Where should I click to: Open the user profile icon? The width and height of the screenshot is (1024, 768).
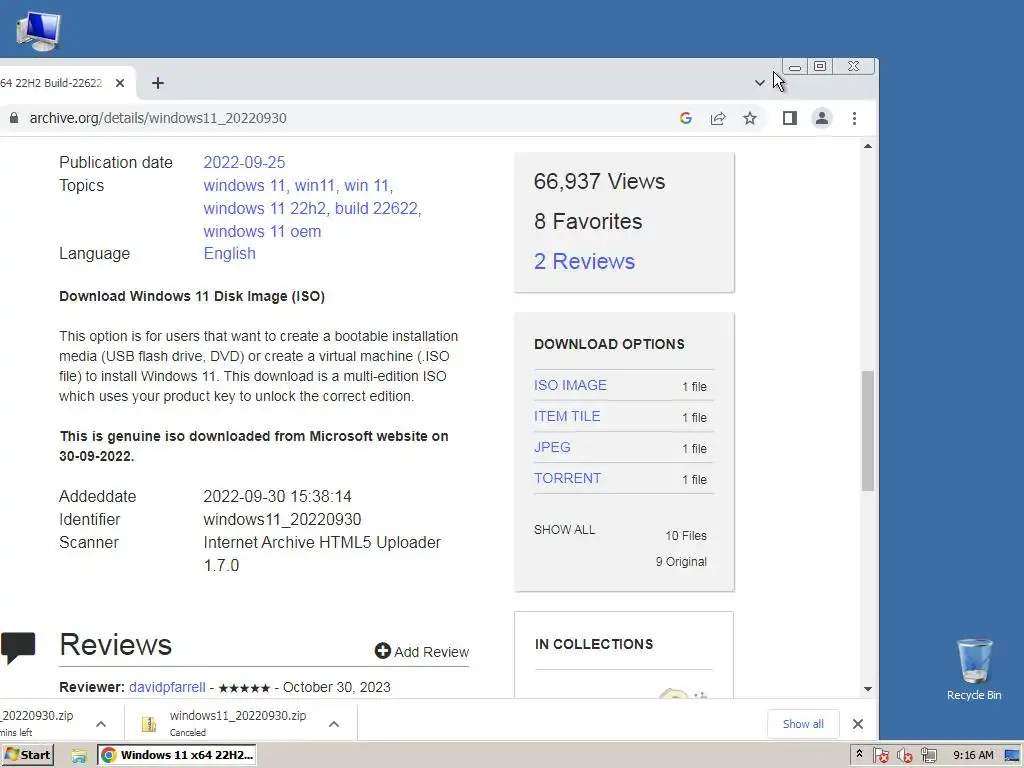(x=822, y=118)
